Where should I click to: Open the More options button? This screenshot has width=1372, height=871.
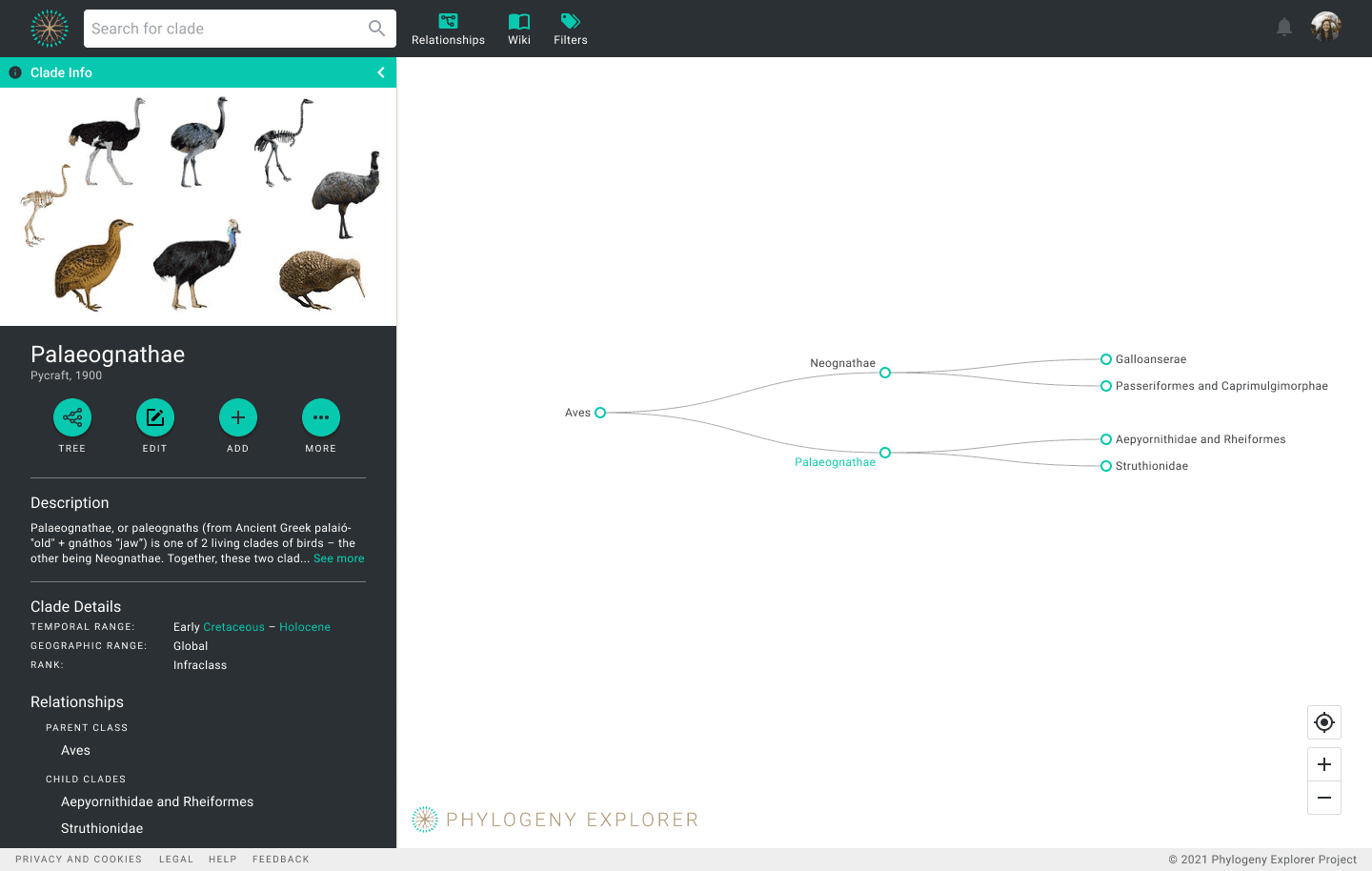click(321, 417)
